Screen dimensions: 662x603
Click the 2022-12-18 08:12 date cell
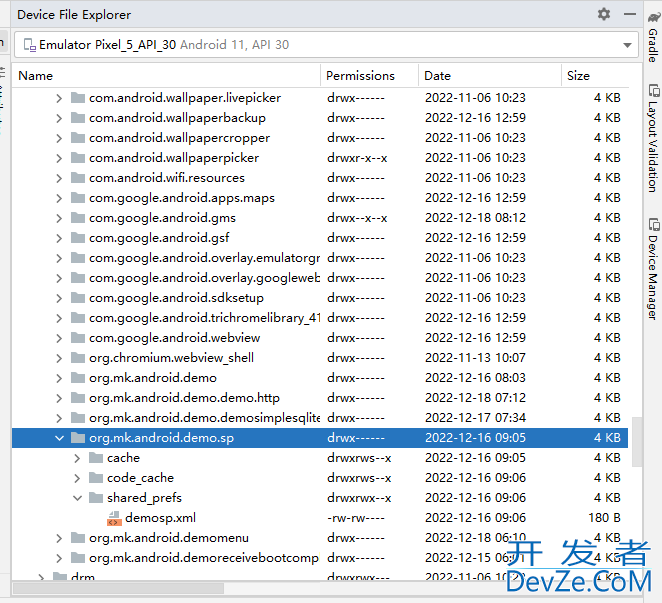475,218
